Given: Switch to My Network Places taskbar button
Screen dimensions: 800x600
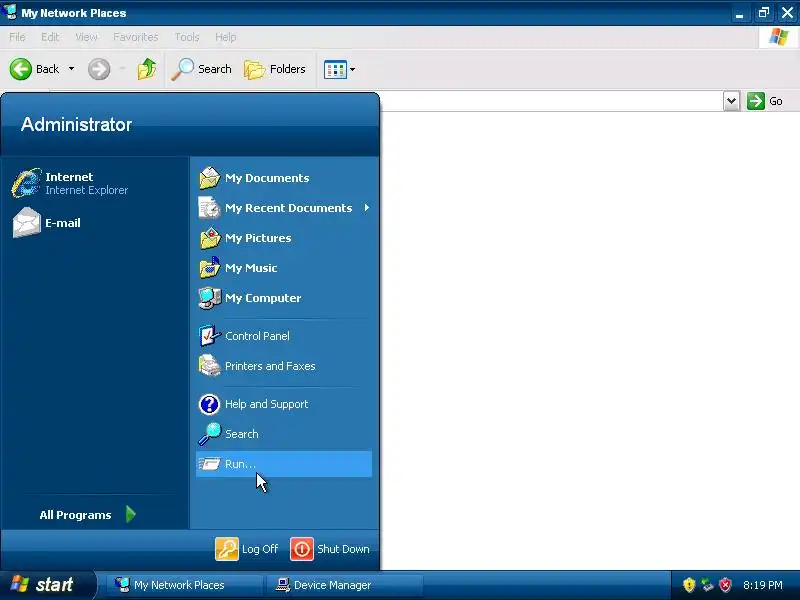Looking at the screenshot, I should pos(185,585).
